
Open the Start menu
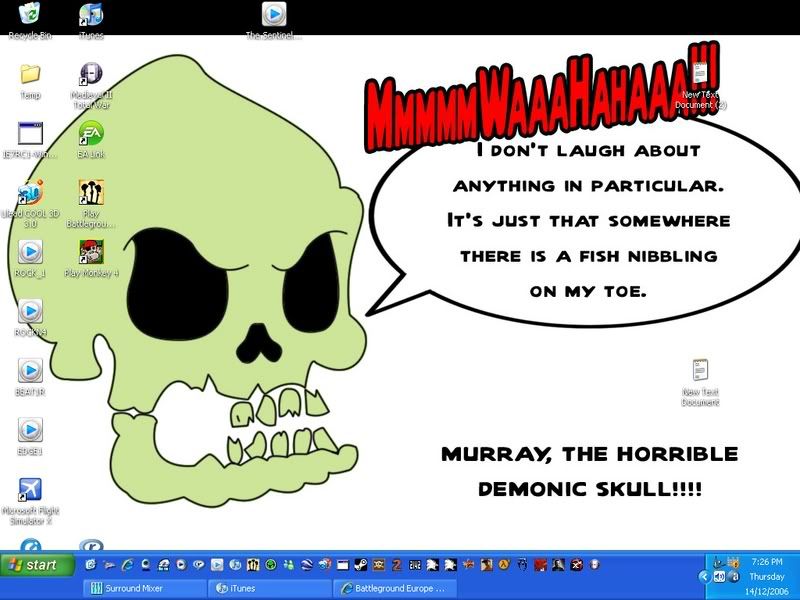point(37,565)
